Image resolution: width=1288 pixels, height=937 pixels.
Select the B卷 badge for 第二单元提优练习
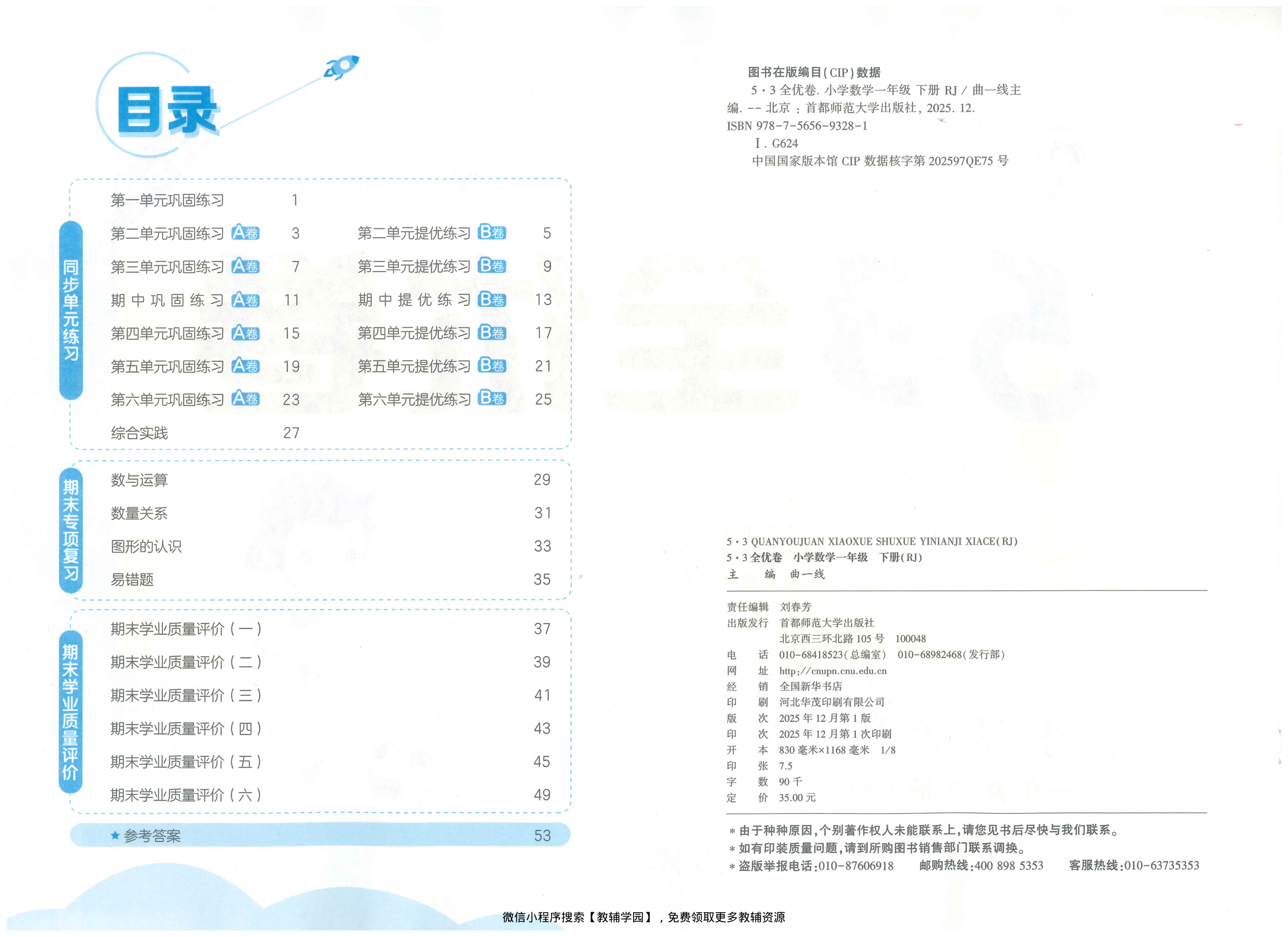pyautogui.click(x=493, y=232)
